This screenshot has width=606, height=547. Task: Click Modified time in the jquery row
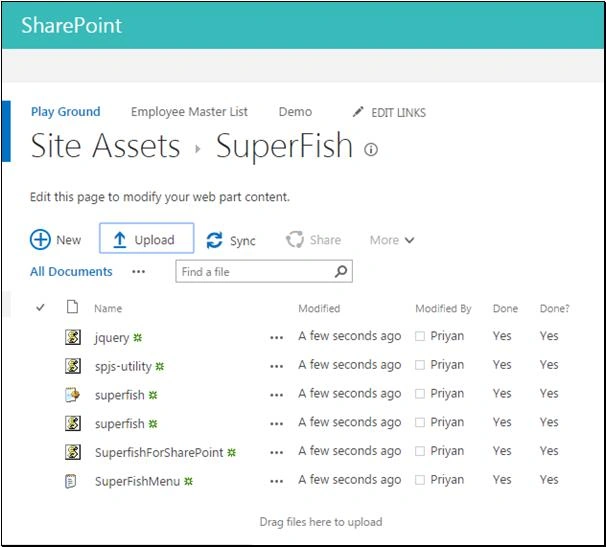pos(349,336)
